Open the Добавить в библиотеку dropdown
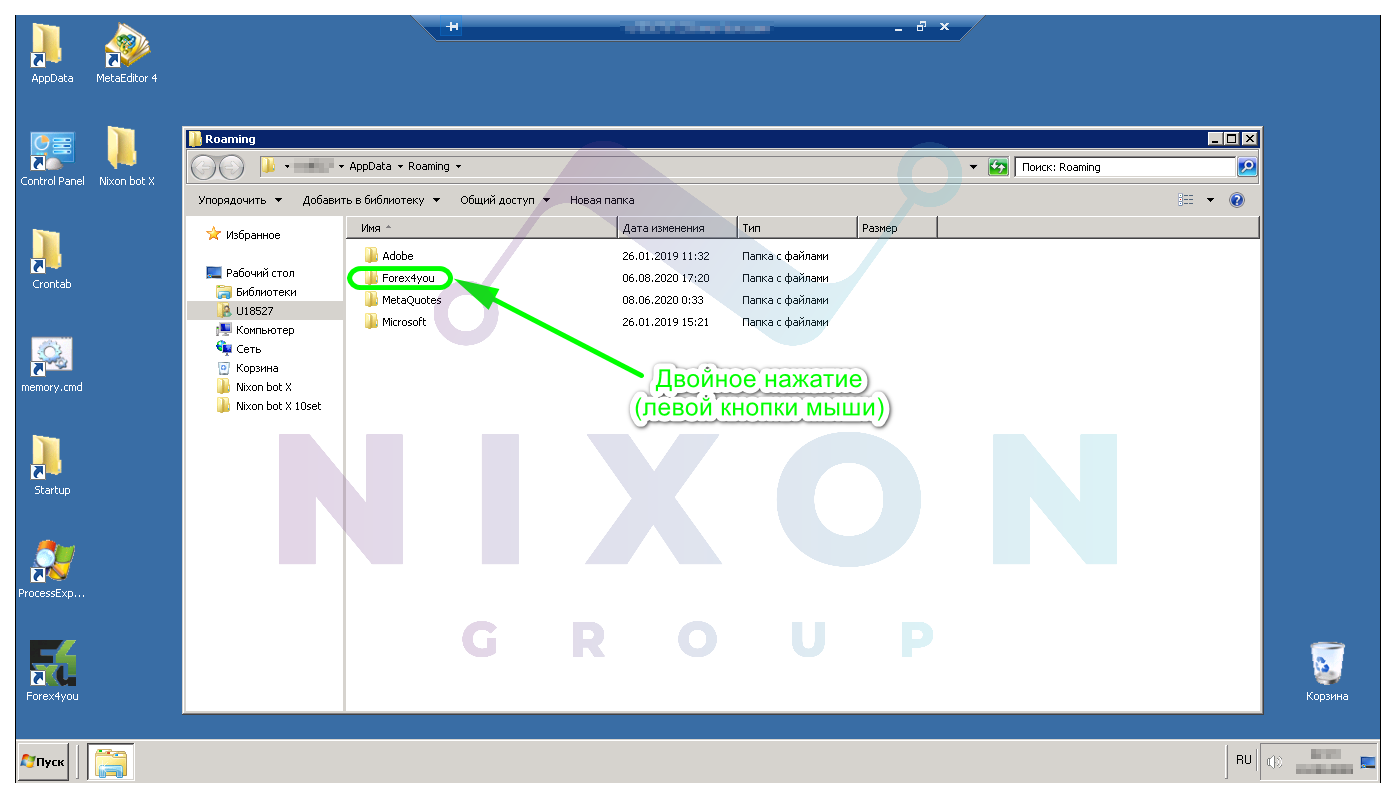This screenshot has height=798, width=1396. 371,200
